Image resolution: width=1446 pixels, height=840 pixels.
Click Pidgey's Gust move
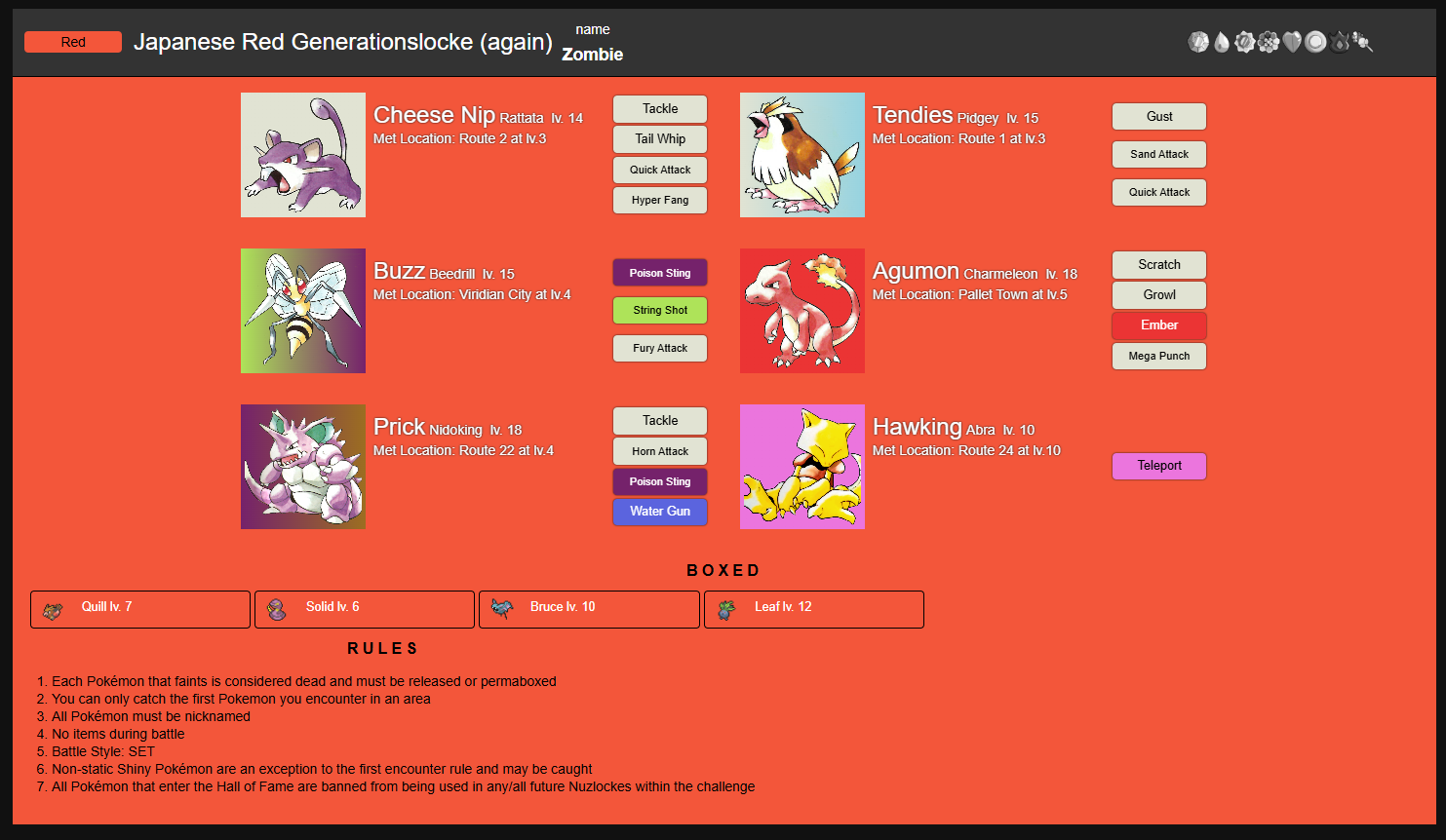(1159, 116)
